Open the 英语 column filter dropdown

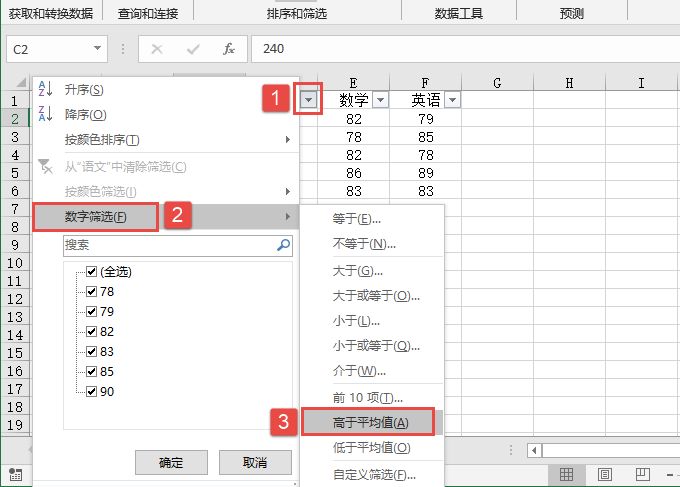452,100
